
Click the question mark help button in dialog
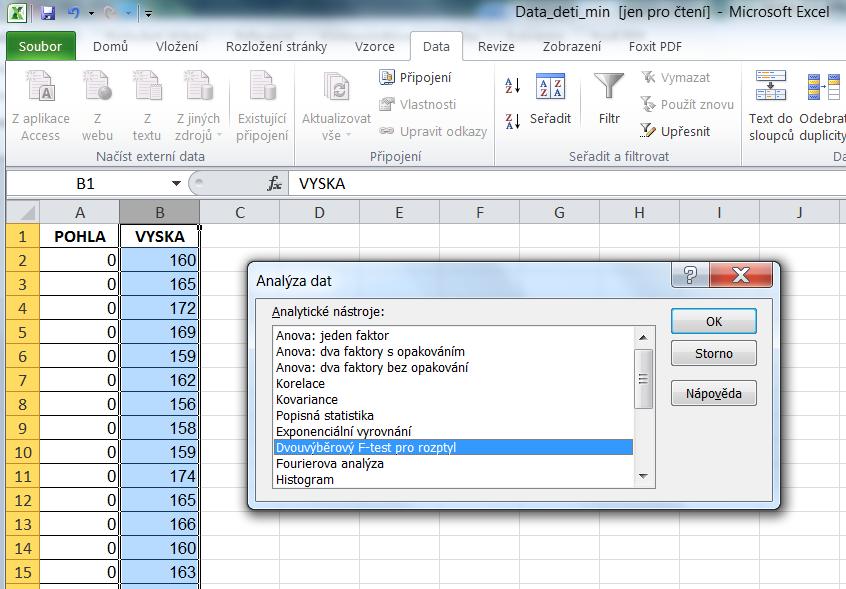pyautogui.click(x=691, y=275)
